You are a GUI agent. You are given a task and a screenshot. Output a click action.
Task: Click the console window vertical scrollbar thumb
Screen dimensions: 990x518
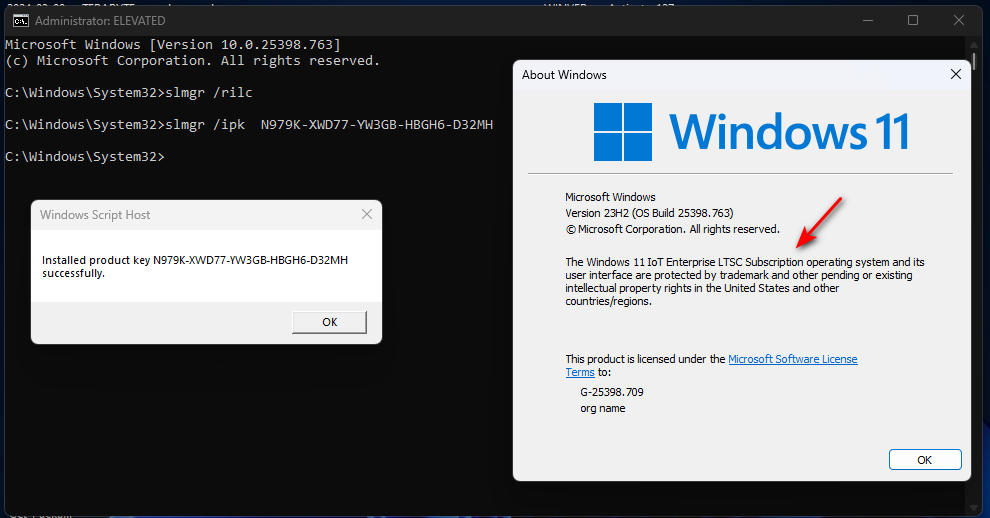(975, 61)
